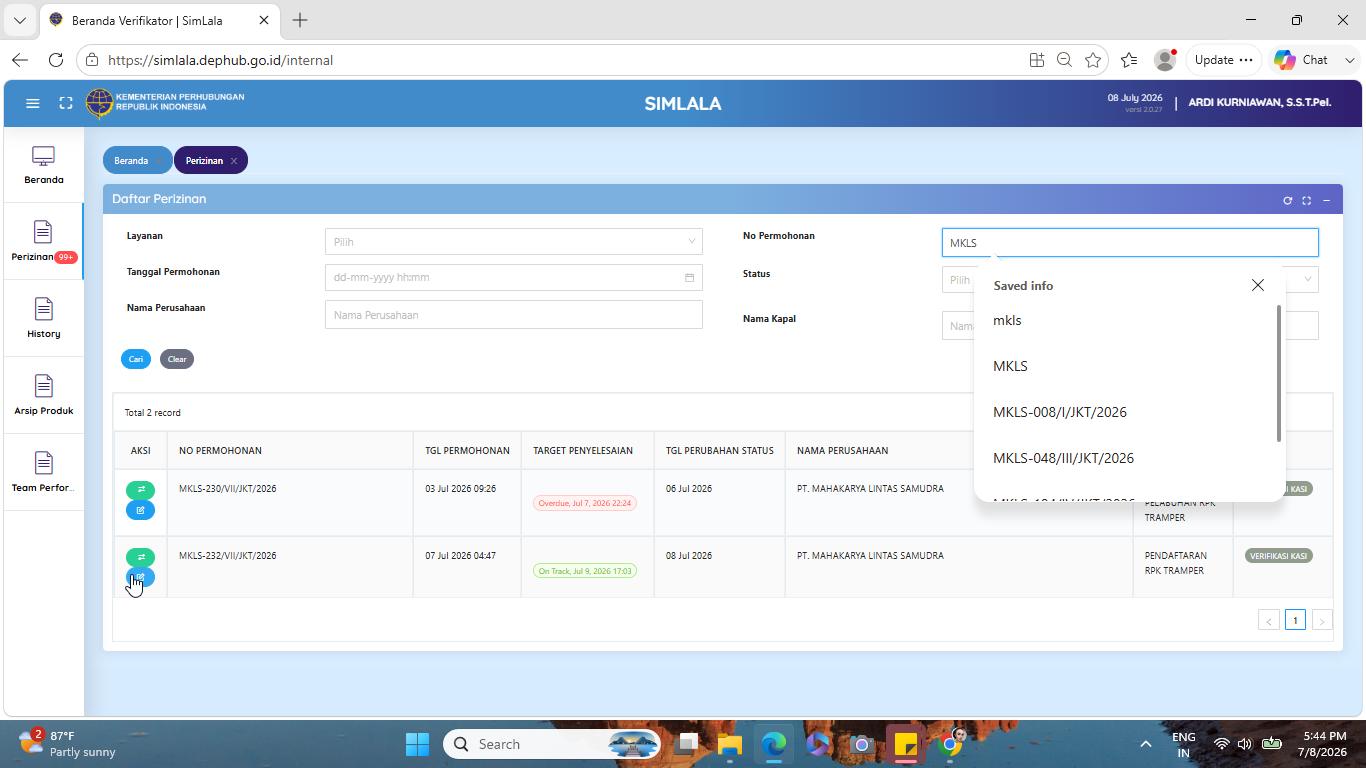Click the Saved info list scrollbar
Screen dimensions: 1366x768
click(1279, 373)
